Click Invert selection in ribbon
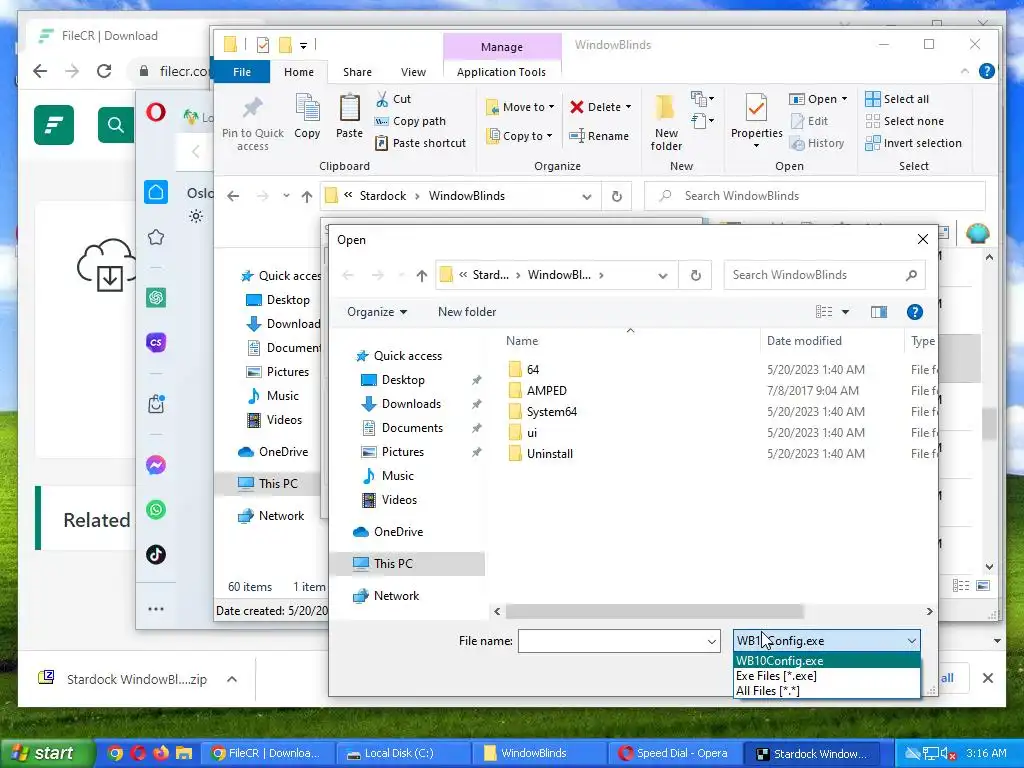Screen dimensions: 1024x768 pyautogui.click(x=913, y=143)
